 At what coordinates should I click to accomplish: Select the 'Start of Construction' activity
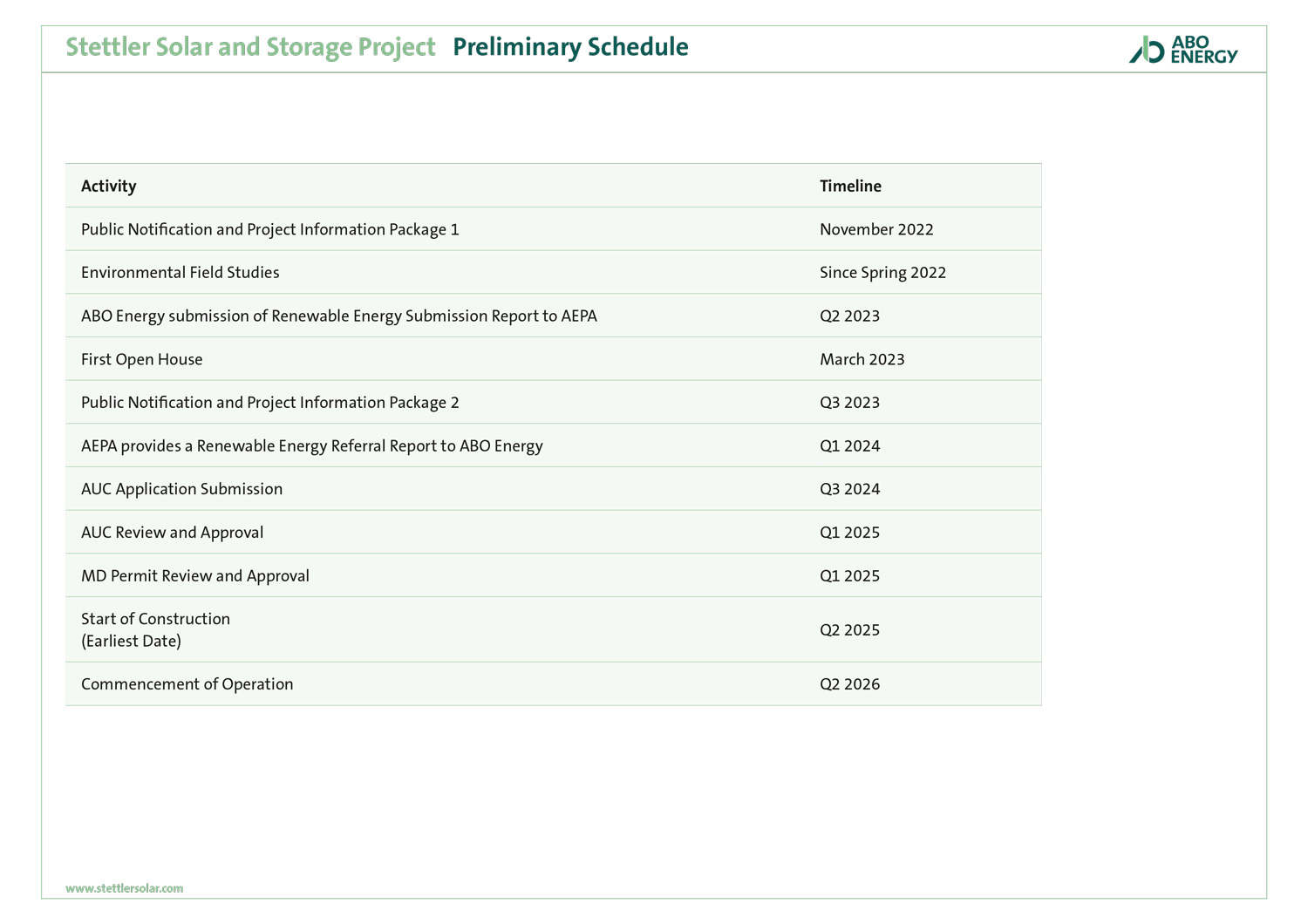point(156,618)
